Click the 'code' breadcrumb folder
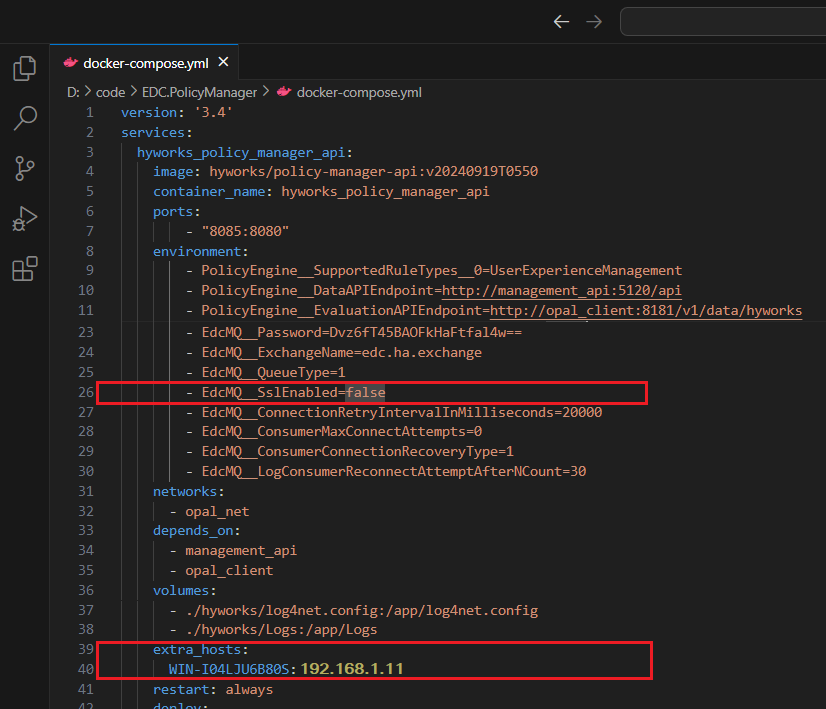The image size is (826, 709). [x=110, y=92]
